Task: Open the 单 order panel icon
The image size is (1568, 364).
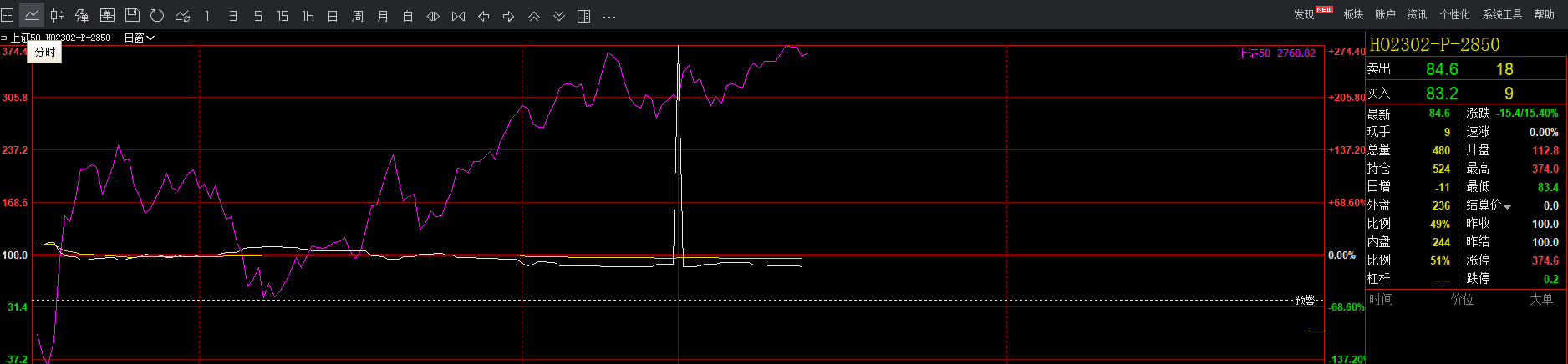Action: tap(107, 15)
